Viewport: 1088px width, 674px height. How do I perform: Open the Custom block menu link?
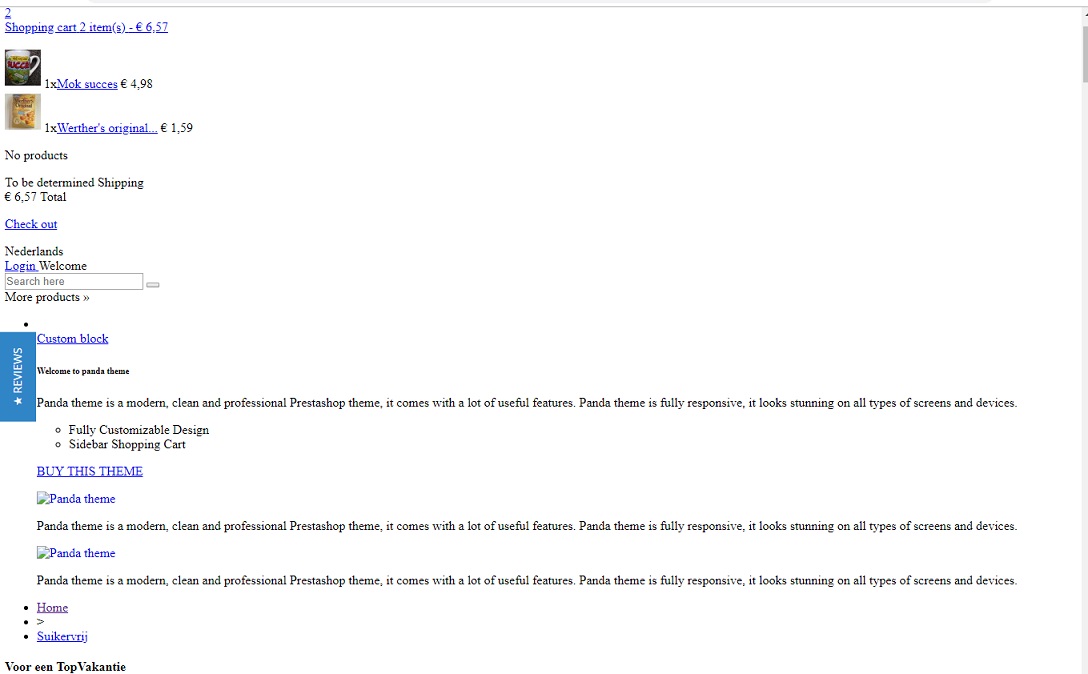(x=72, y=339)
